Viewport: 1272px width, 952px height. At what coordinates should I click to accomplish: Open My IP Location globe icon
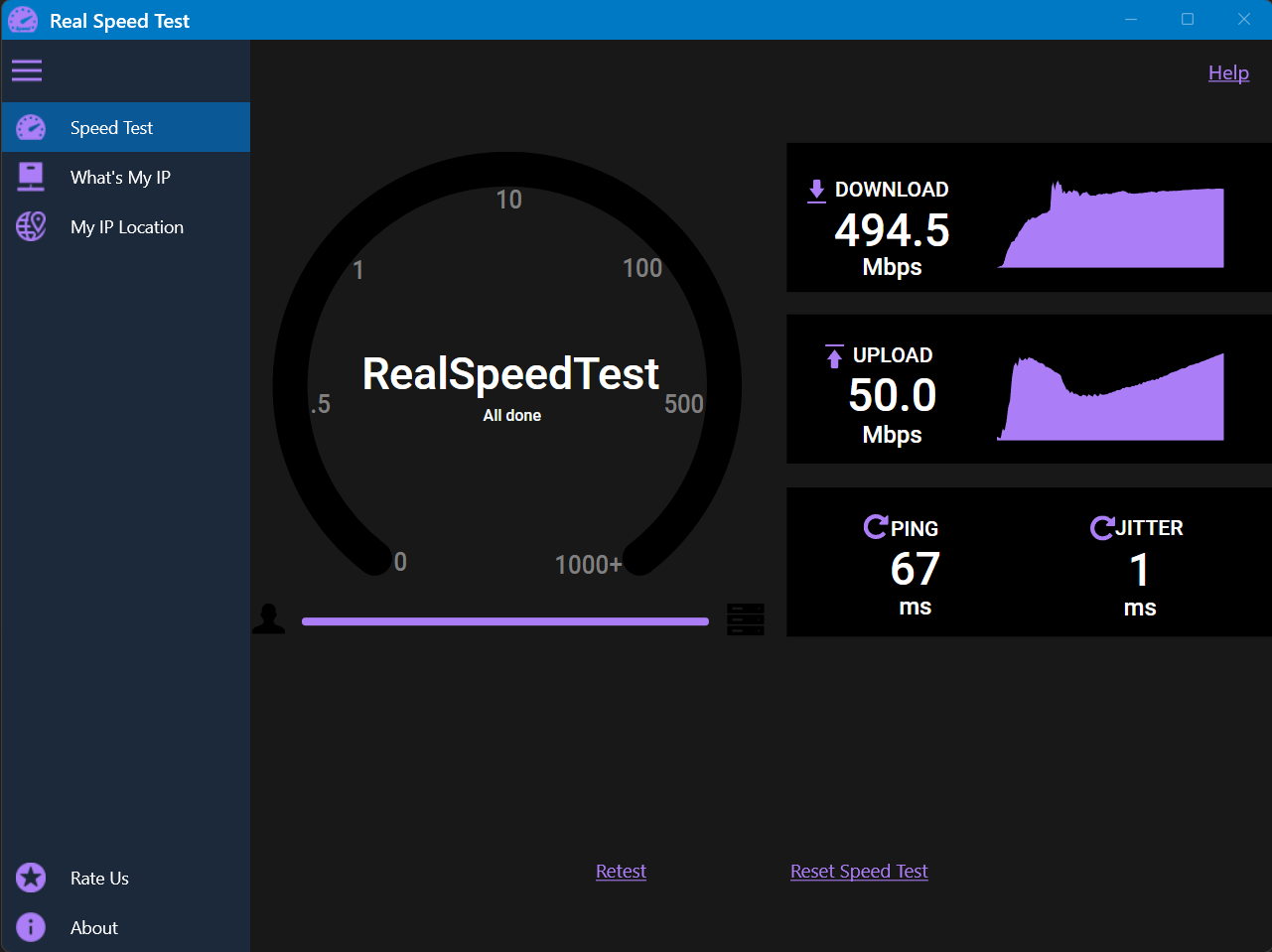(x=31, y=226)
